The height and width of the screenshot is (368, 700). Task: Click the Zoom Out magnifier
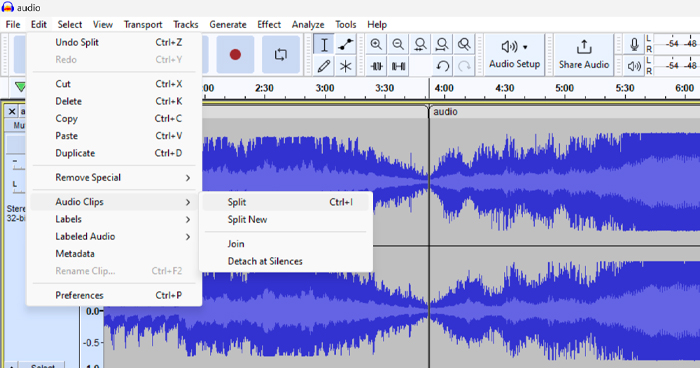398,45
